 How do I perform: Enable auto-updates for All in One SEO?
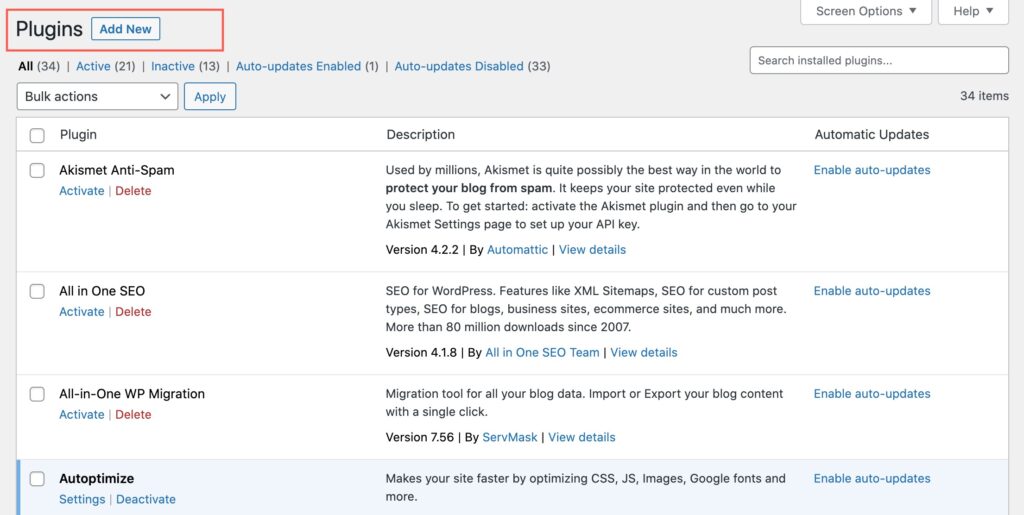(x=872, y=290)
